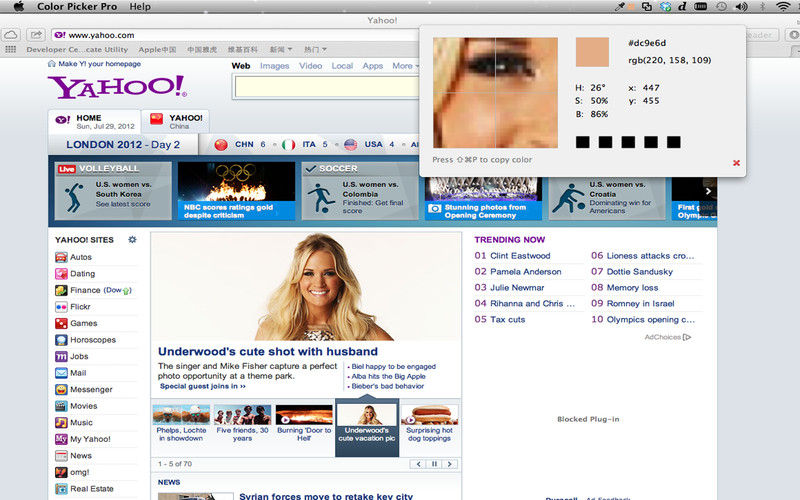Open the Wi-Fi status menu

(783, 7)
